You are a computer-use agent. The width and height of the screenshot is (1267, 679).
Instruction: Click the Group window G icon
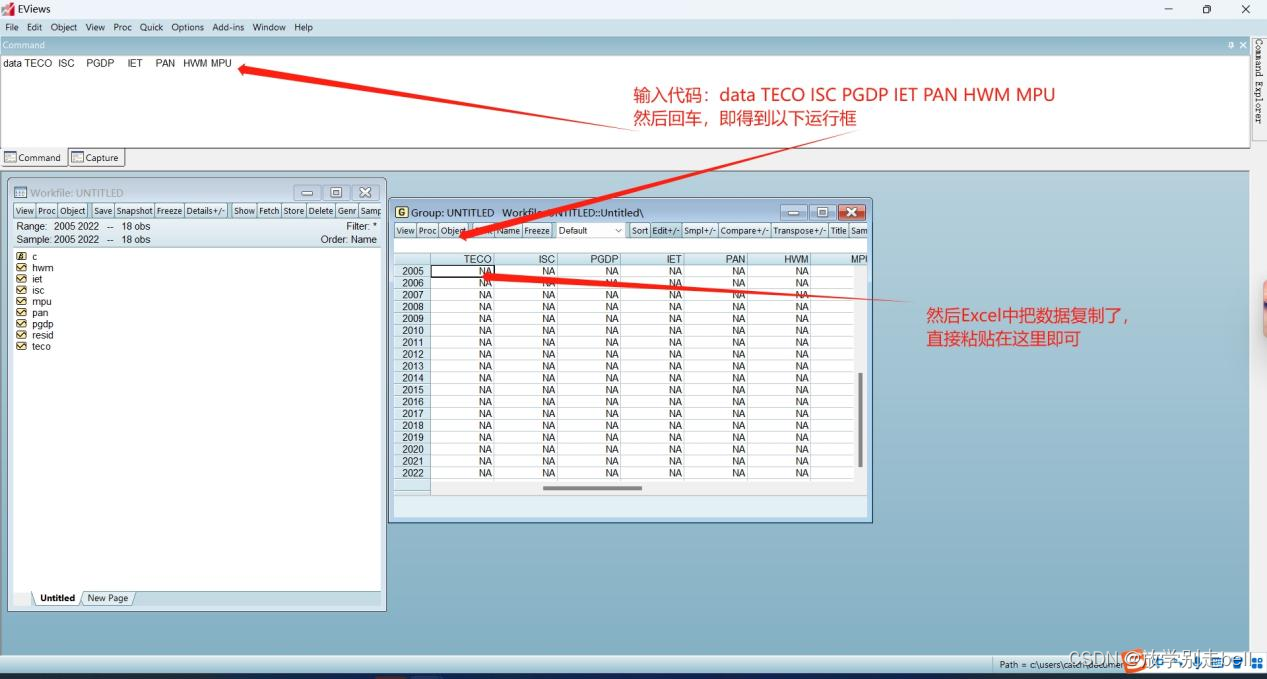point(402,212)
